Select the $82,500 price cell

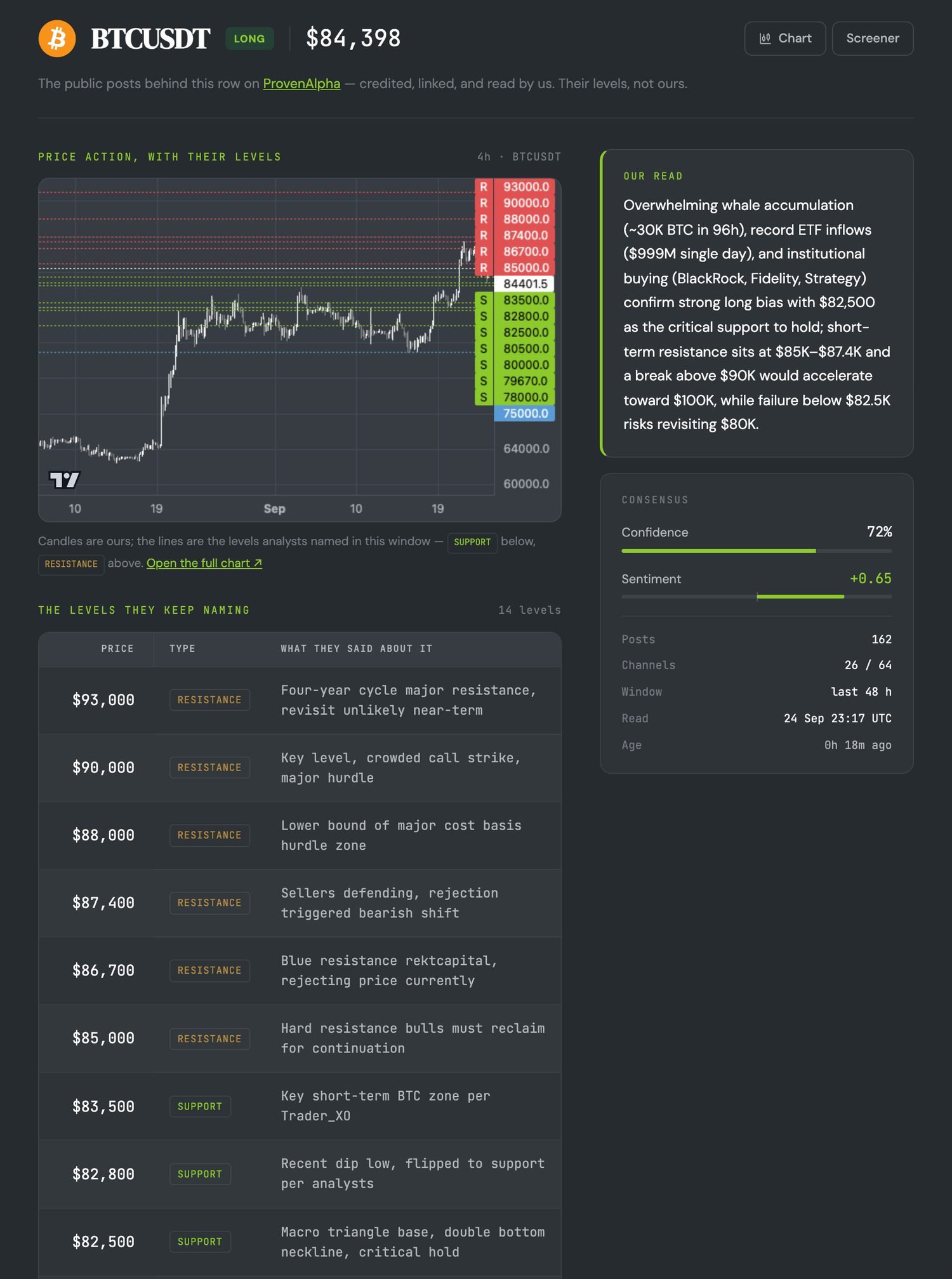pos(103,1242)
